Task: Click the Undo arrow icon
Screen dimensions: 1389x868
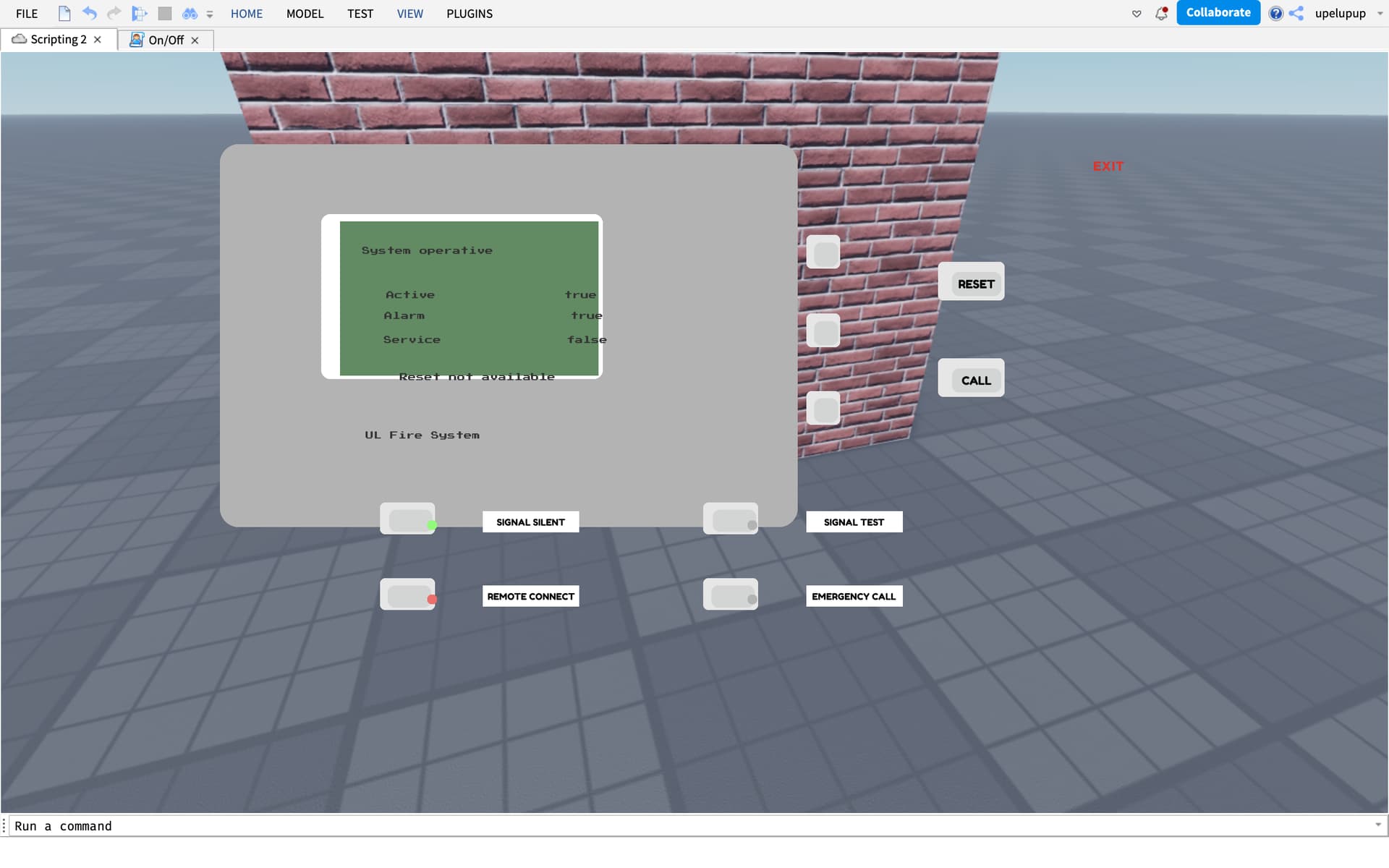Action: click(x=89, y=13)
